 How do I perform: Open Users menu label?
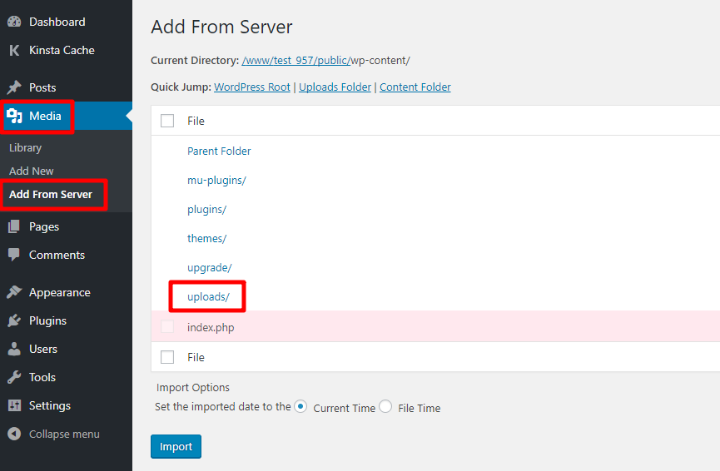coord(43,349)
